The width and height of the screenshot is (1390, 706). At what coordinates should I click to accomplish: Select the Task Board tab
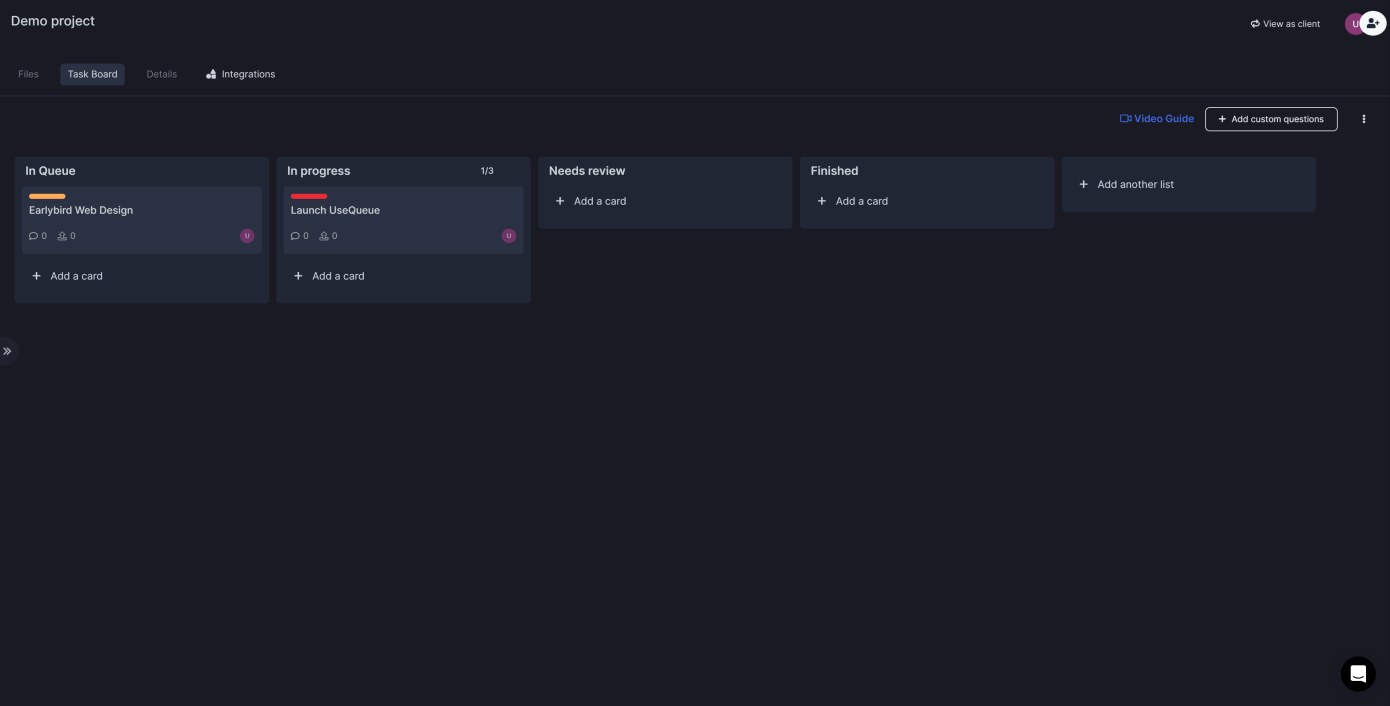pyautogui.click(x=92, y=74)
